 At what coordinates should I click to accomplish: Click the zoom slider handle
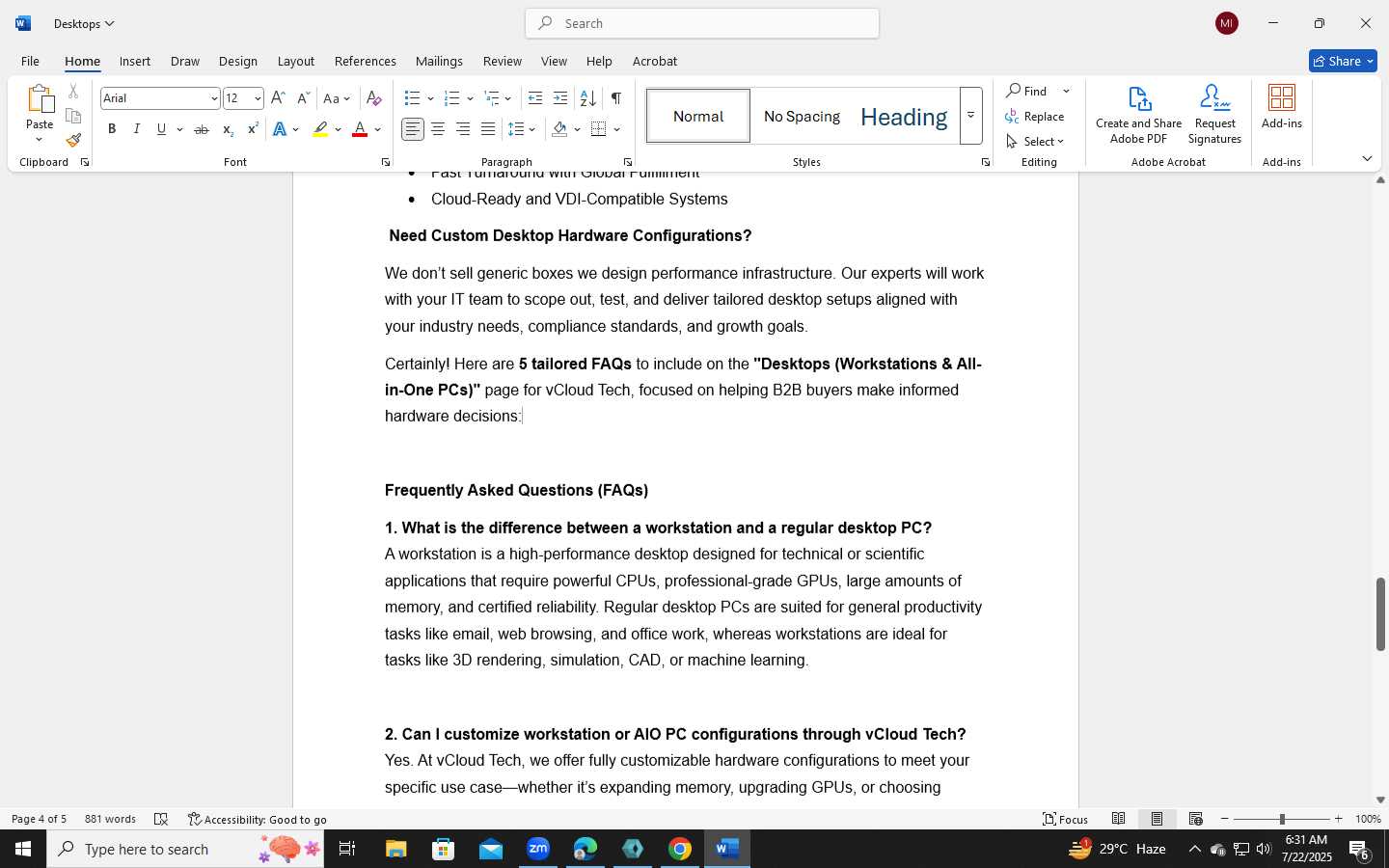[x=1282, y=819]
